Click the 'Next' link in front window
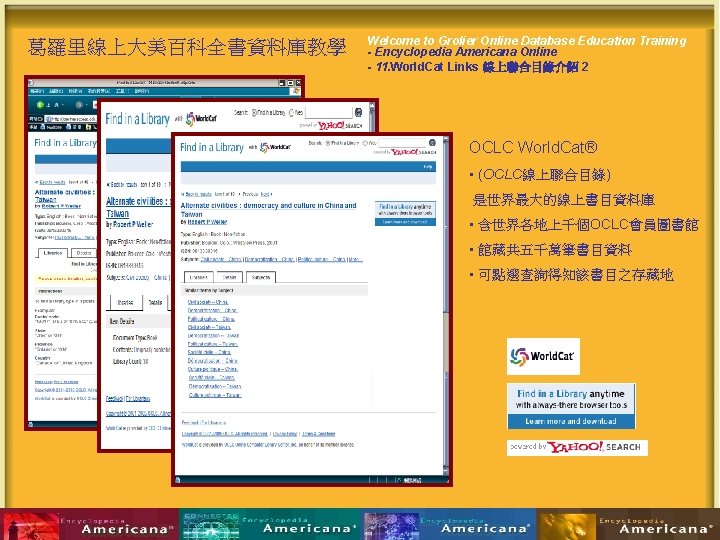Screen dimensions: 720x540 point(266,194)
